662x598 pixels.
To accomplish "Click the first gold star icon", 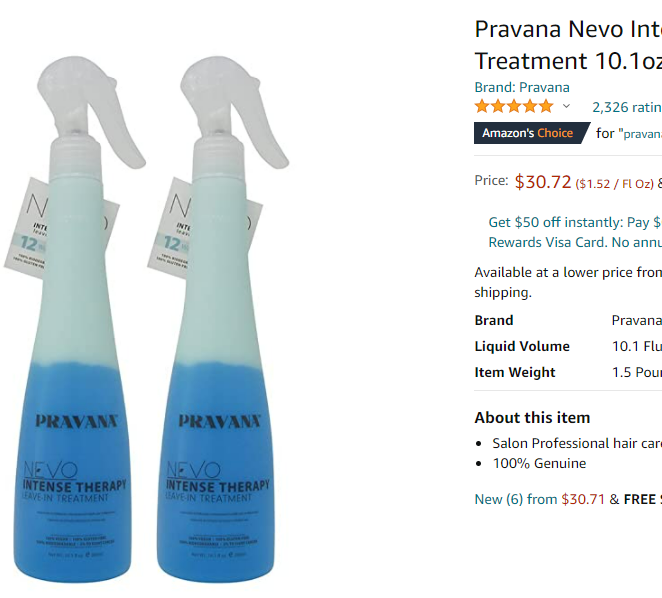I will (482, 106).
